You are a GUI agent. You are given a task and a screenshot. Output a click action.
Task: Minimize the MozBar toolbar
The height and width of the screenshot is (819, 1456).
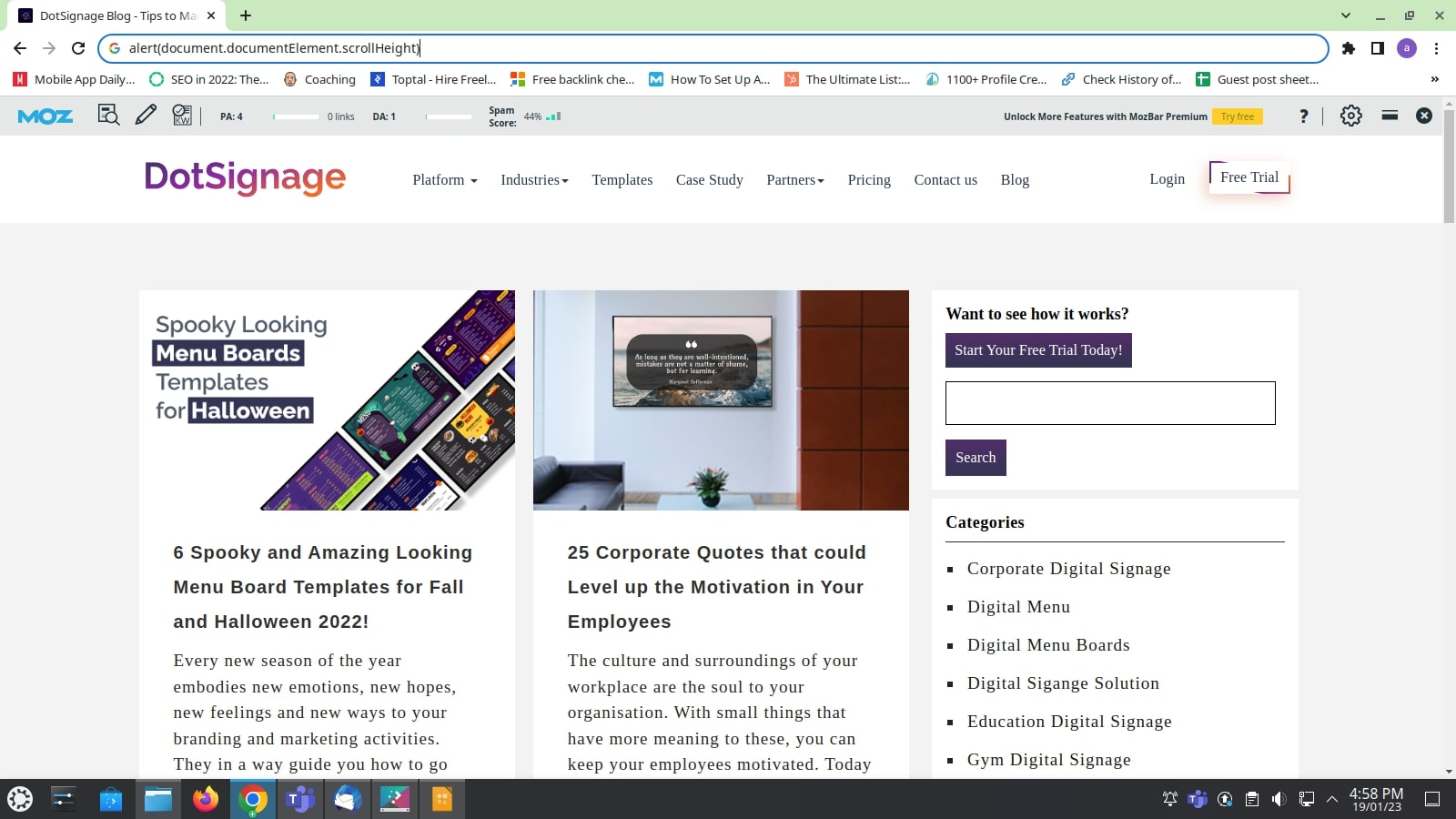(1389, 116)
